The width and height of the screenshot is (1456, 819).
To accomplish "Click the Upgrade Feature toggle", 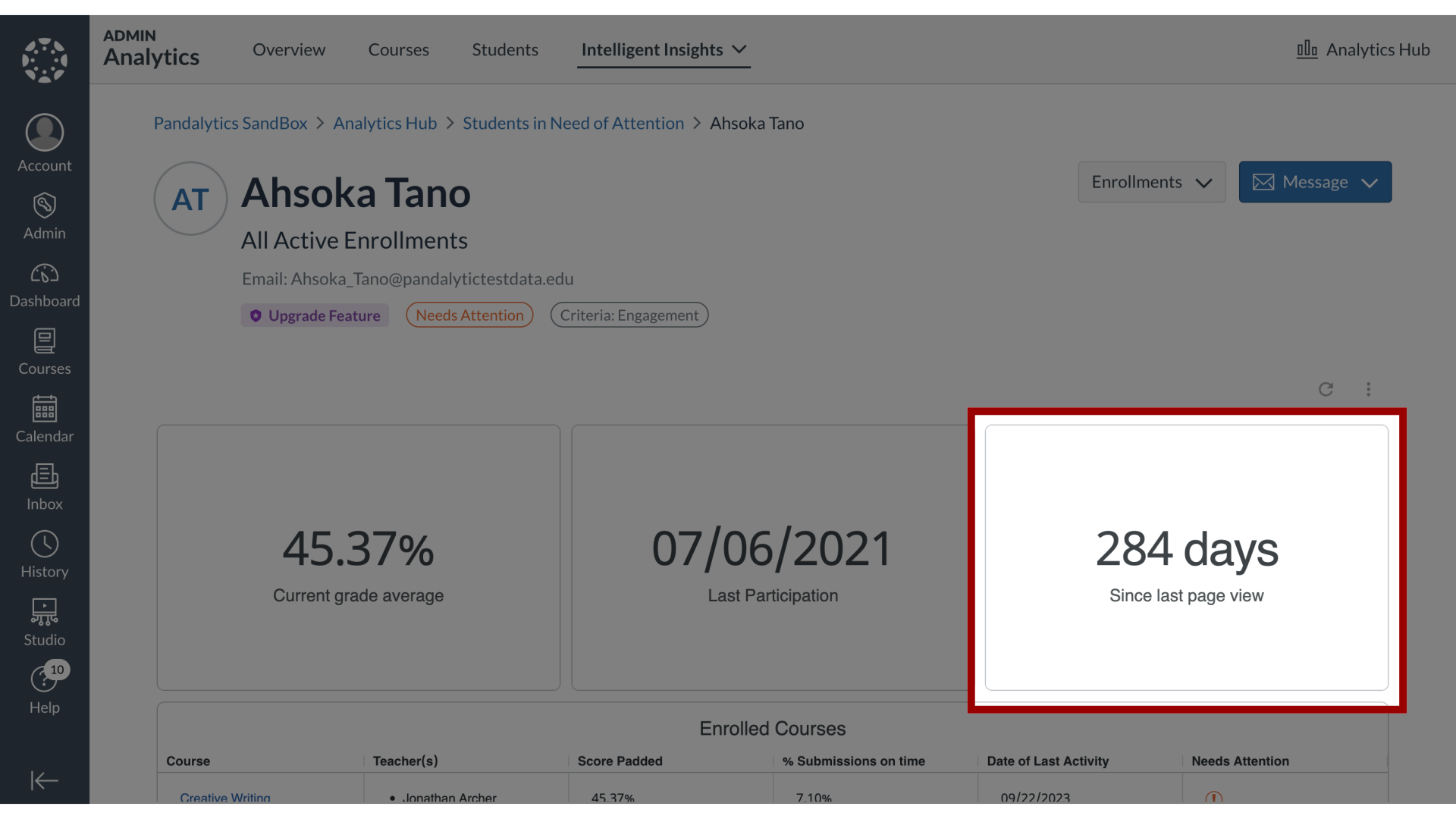I will point(315,314).
